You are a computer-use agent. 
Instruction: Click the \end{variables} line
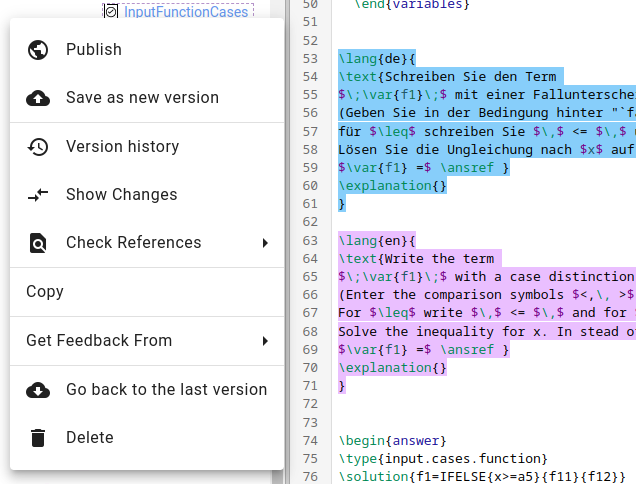(x=412, y=5)
